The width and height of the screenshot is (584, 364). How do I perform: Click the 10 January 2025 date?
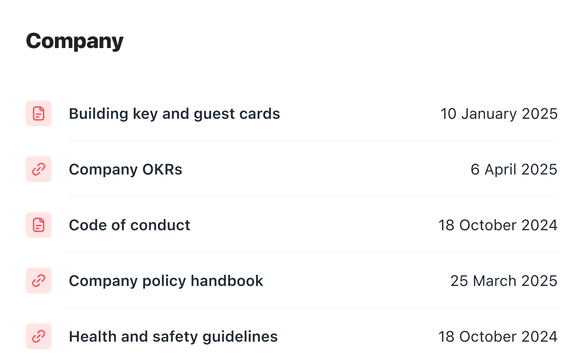pyautogui.click(x=499, y=114)
